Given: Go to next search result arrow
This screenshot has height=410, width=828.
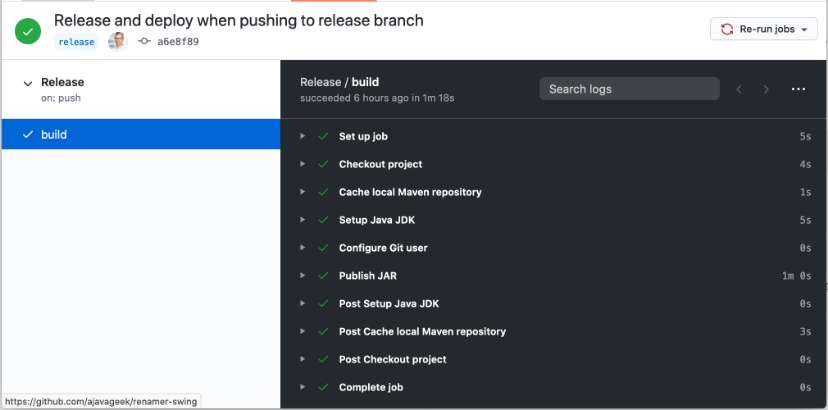Looking at the screenshot, I should (x=766, y=89).
